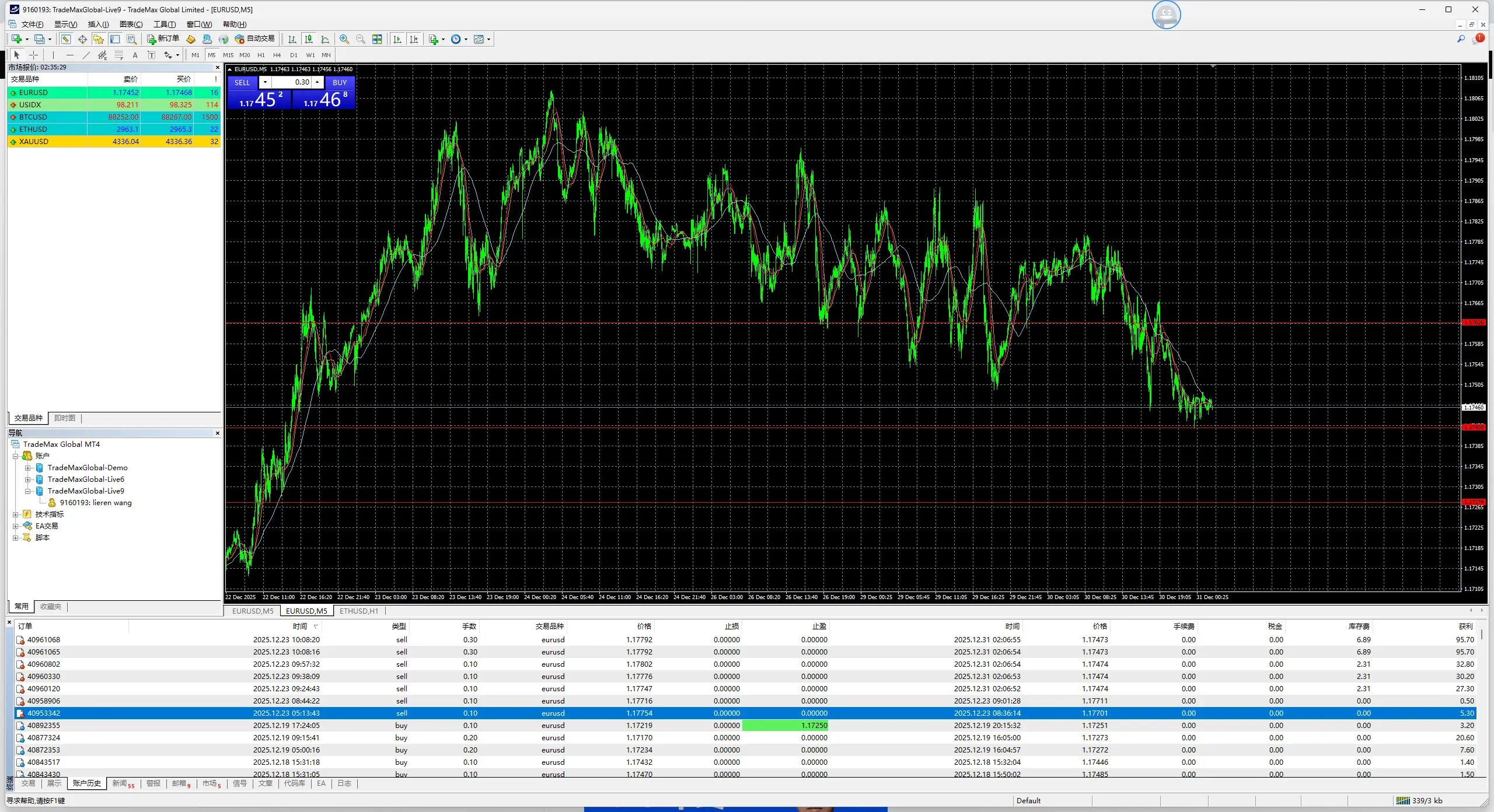1494x812 pixels.
Task: Expand the TradeMaxGlobal-Demo account node
Action: (x=27, y=468)
